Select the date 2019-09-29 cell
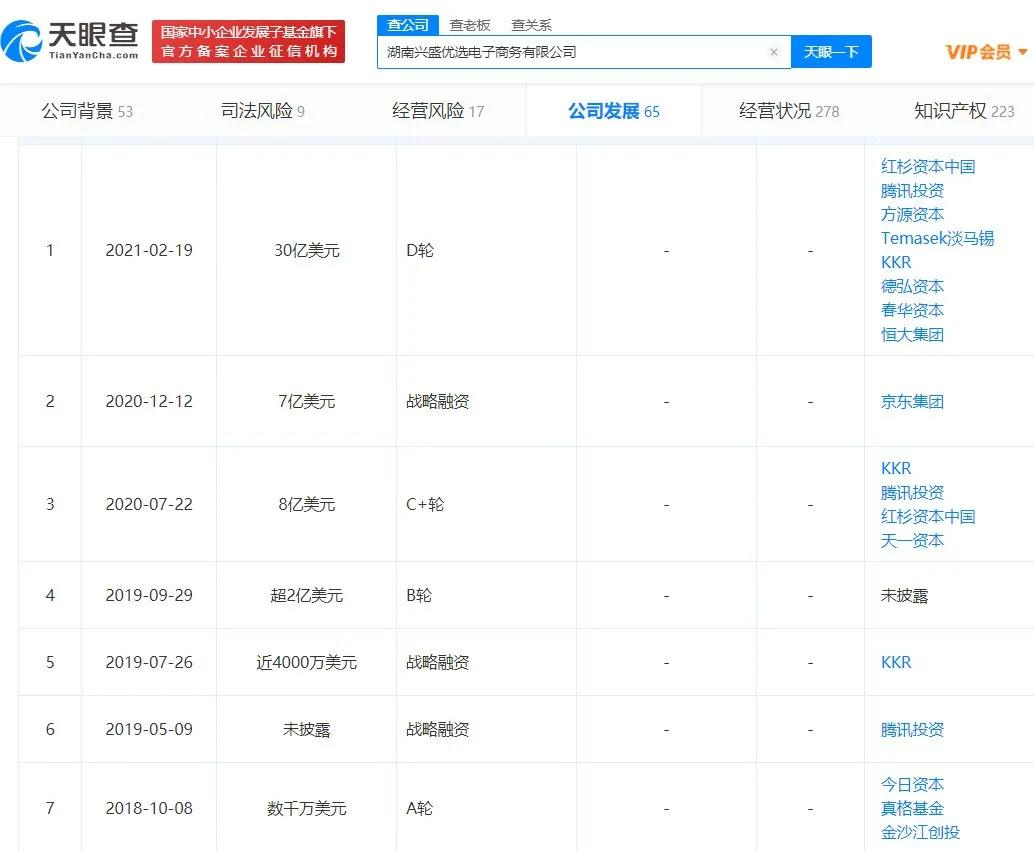The image size is (1034, 851). click(x=149, y=596)
